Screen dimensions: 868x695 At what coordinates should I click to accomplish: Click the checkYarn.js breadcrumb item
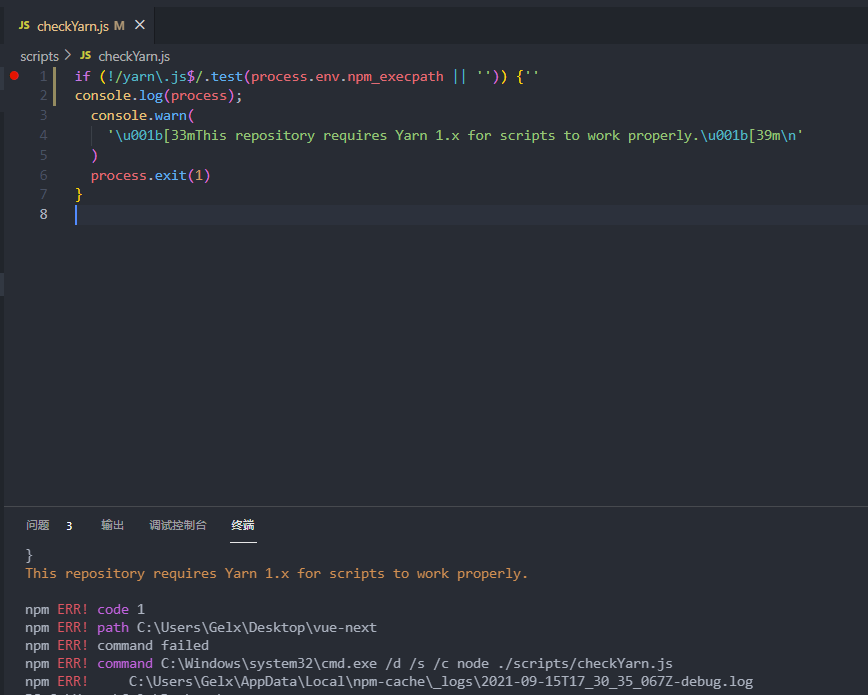point(134,56)
